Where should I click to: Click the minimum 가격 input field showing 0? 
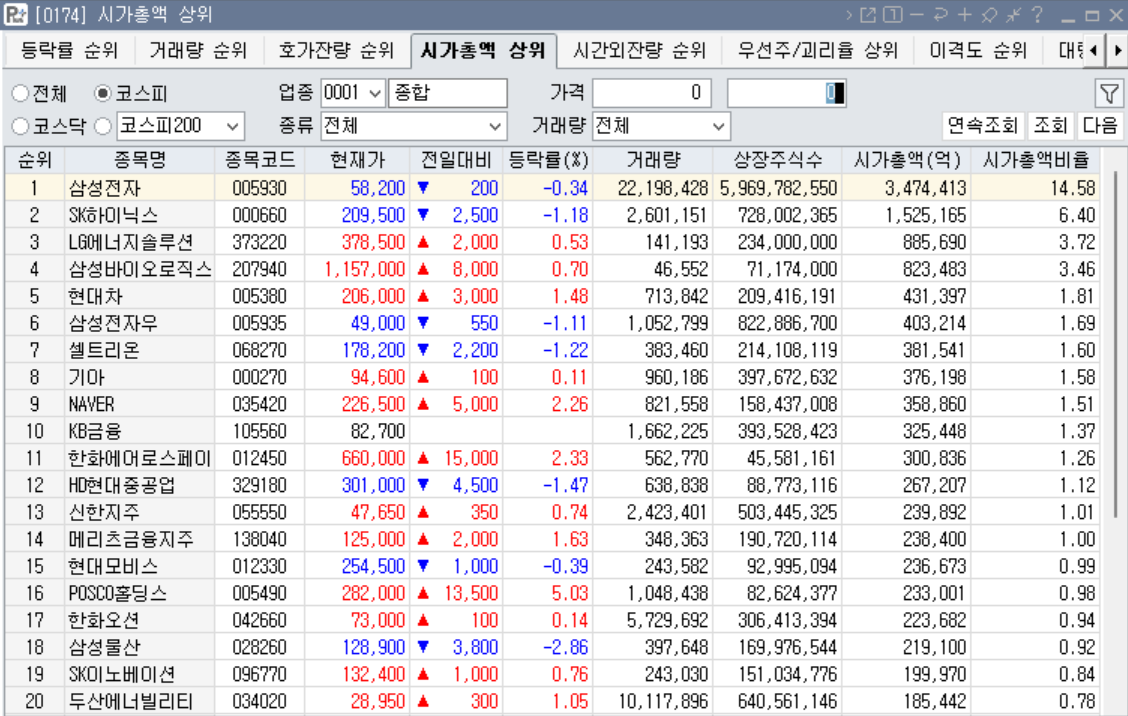click(x=652, y=93)
